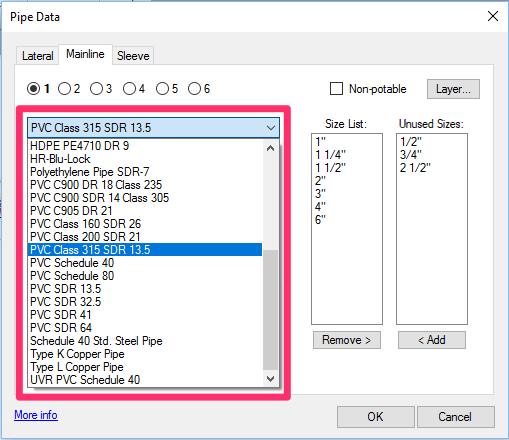Confirm with the OK button
The height and width of the screenshot is (440, 509).
(x=376, y=417)
